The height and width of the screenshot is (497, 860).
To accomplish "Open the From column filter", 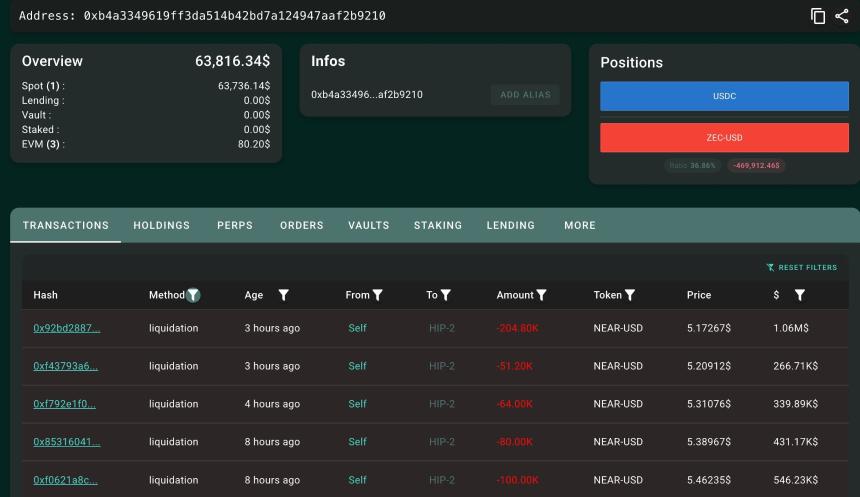I will [377, 295].
